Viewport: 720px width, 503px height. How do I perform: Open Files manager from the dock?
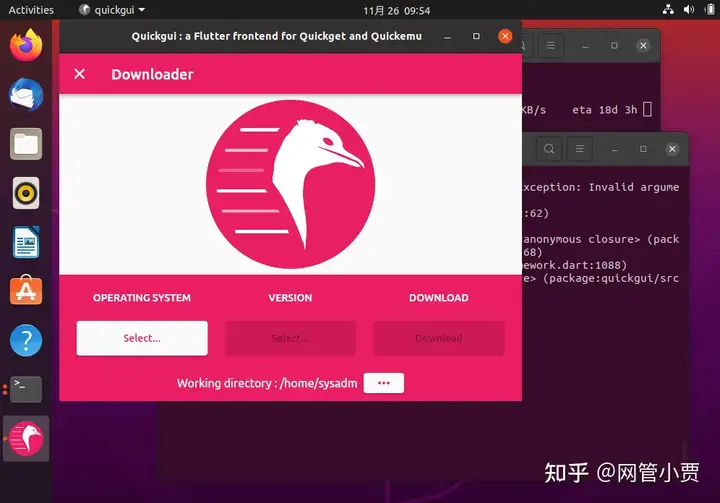(26, 144)
